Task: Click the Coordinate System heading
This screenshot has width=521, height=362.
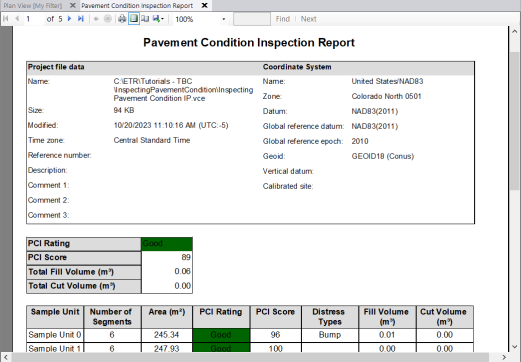Action: pyautogui.click(x=297, y=67)
